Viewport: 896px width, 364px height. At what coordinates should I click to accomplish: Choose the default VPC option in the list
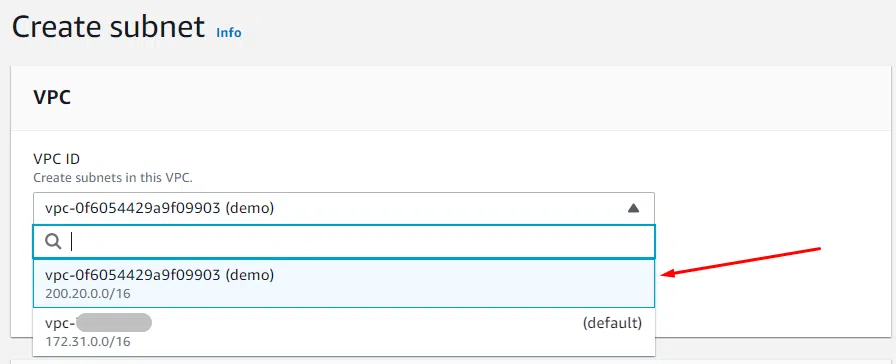[x=344, y=332]
